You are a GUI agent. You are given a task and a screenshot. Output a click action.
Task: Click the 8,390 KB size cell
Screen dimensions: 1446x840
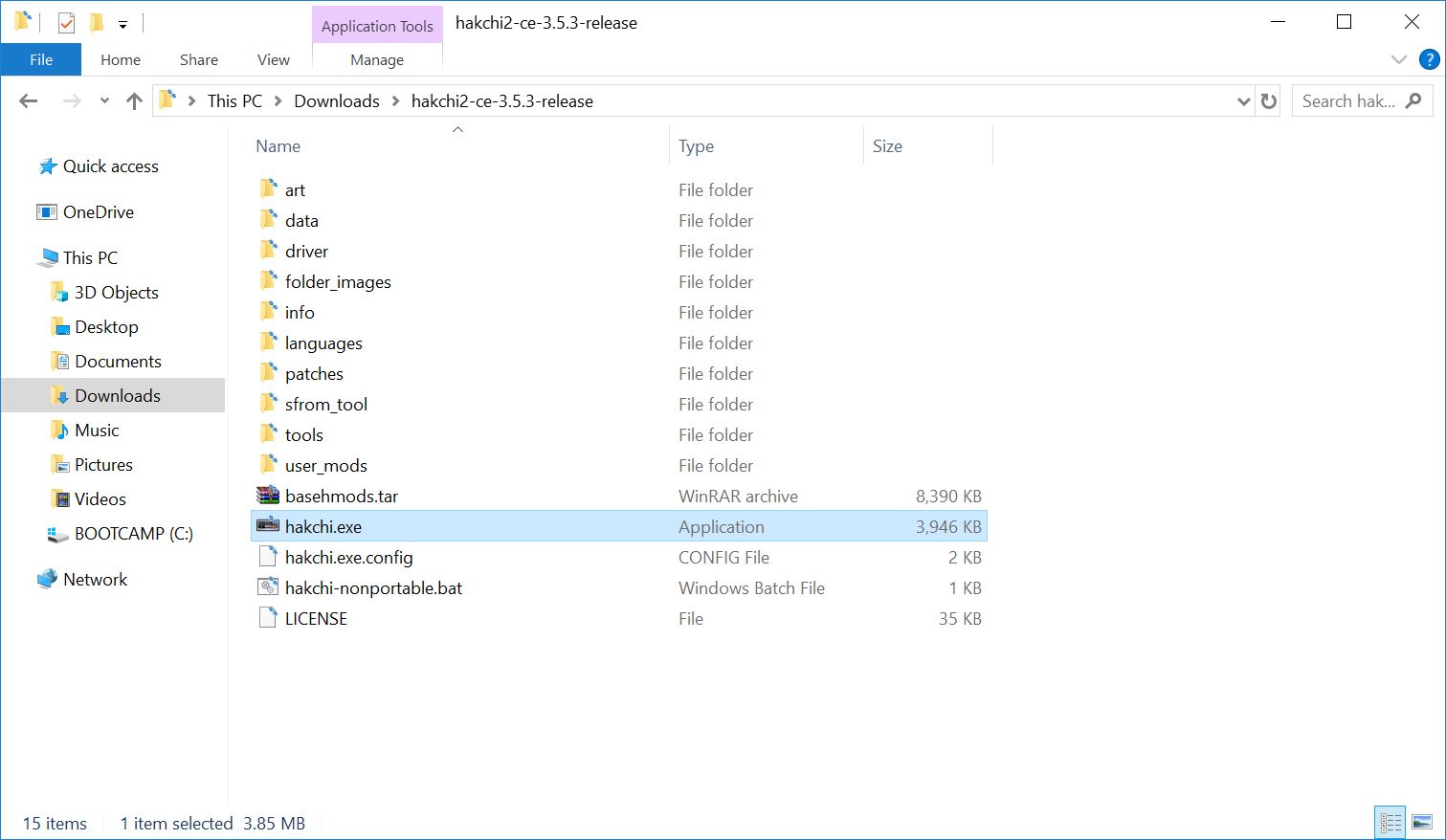click(x=948, y=496)
